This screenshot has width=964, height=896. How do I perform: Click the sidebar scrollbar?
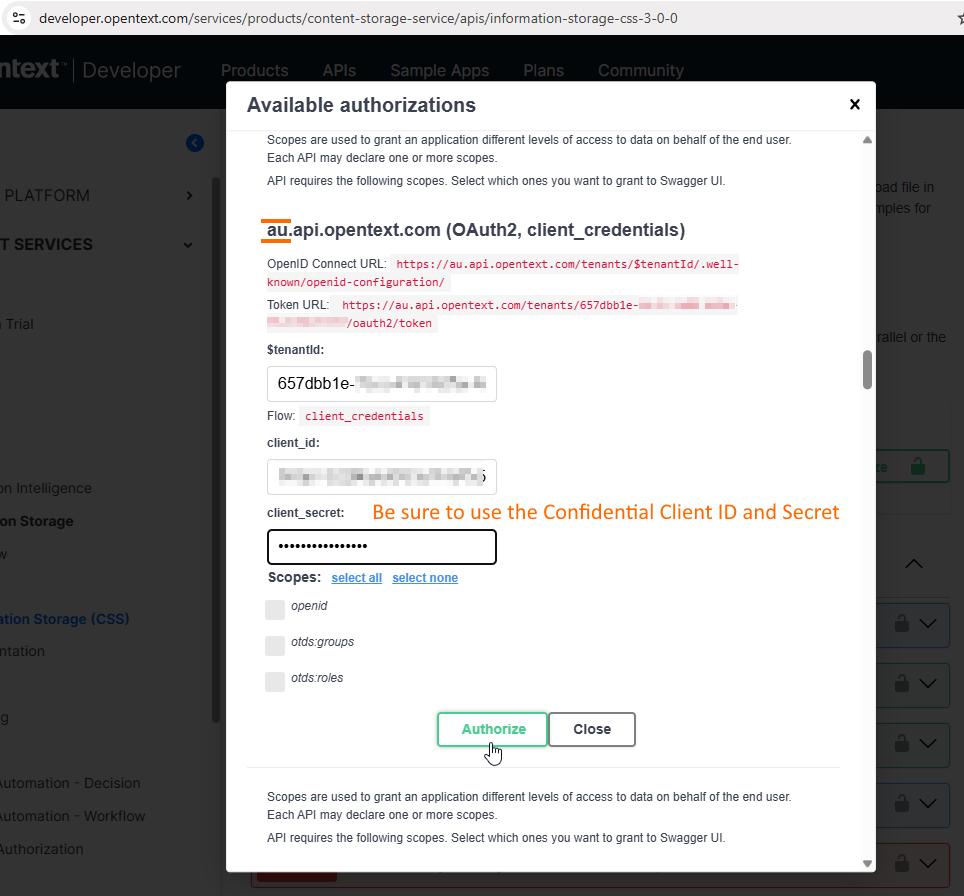click(216, 450)
